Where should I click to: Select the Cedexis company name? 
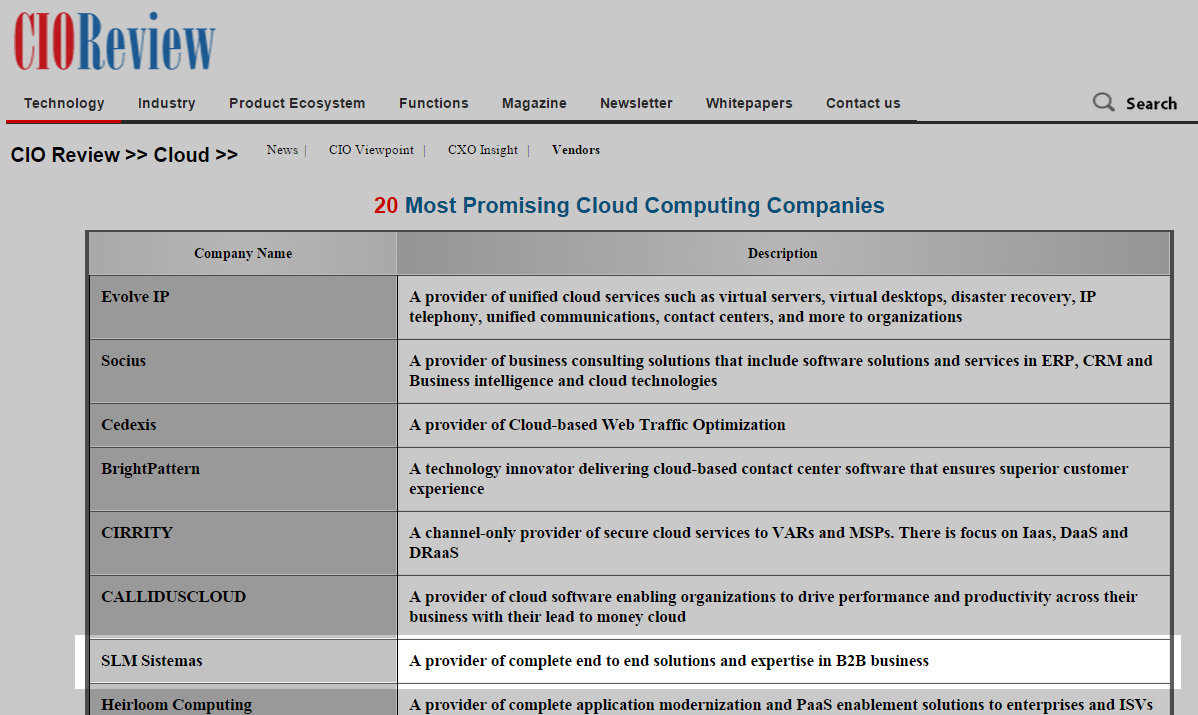click(128, 425)
